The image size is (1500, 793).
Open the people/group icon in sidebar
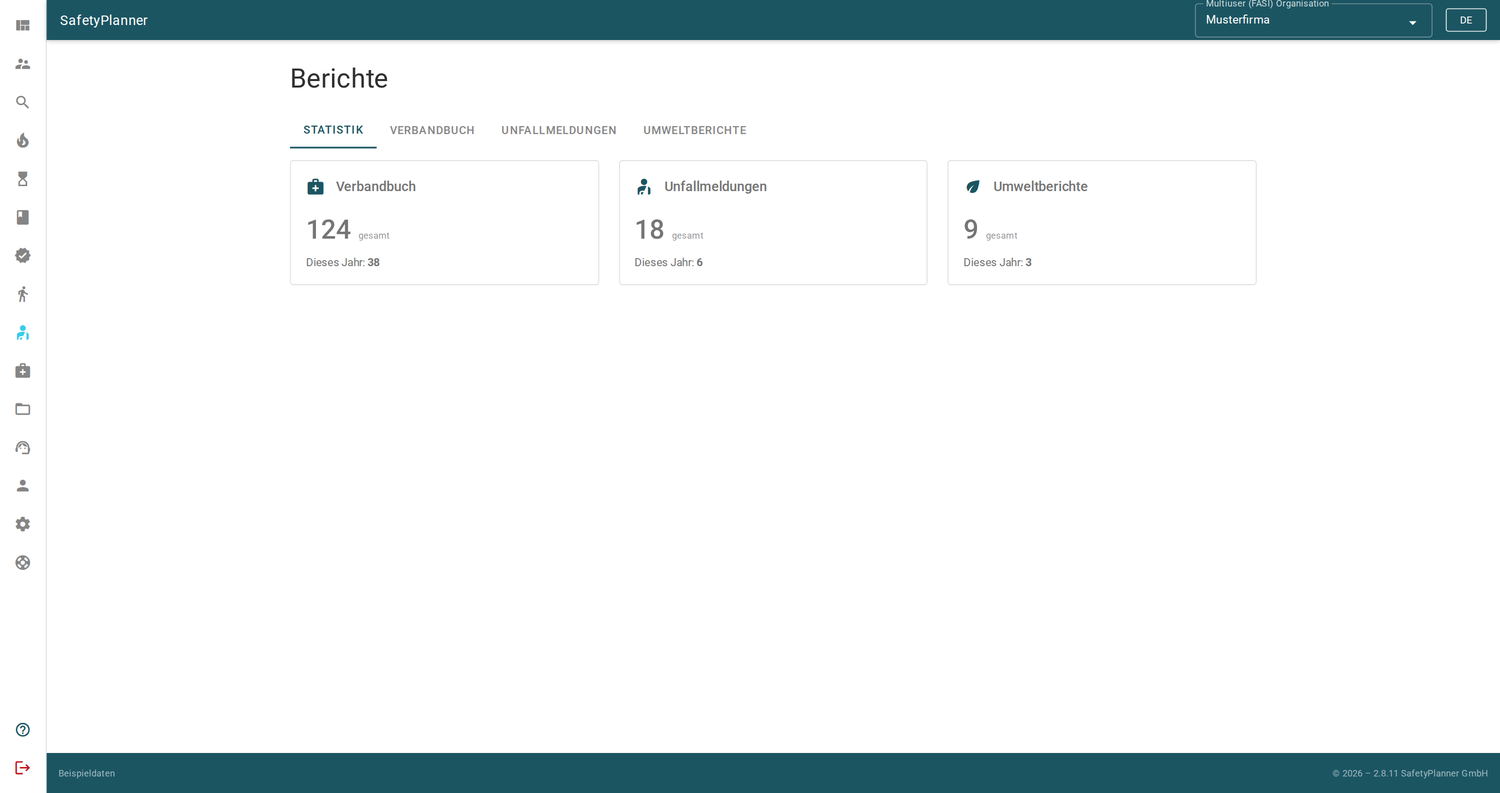pyautogui.click(x=22, y=64)
